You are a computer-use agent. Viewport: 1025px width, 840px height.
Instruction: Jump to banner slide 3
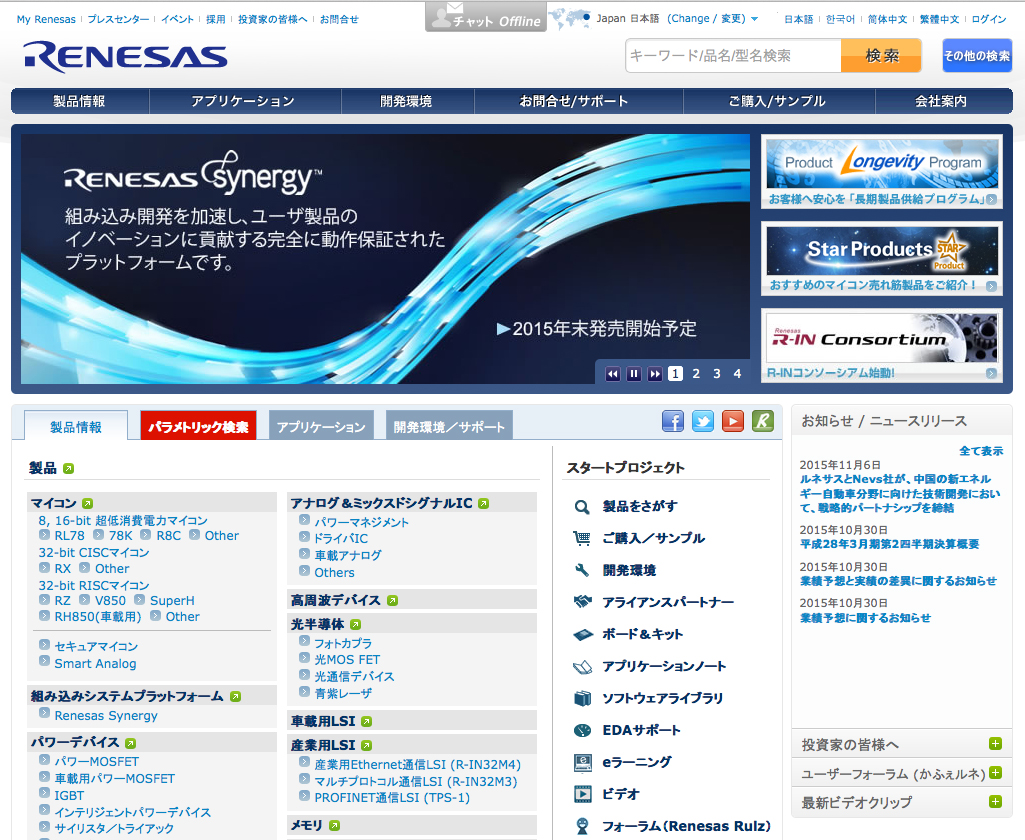point(716,374)
